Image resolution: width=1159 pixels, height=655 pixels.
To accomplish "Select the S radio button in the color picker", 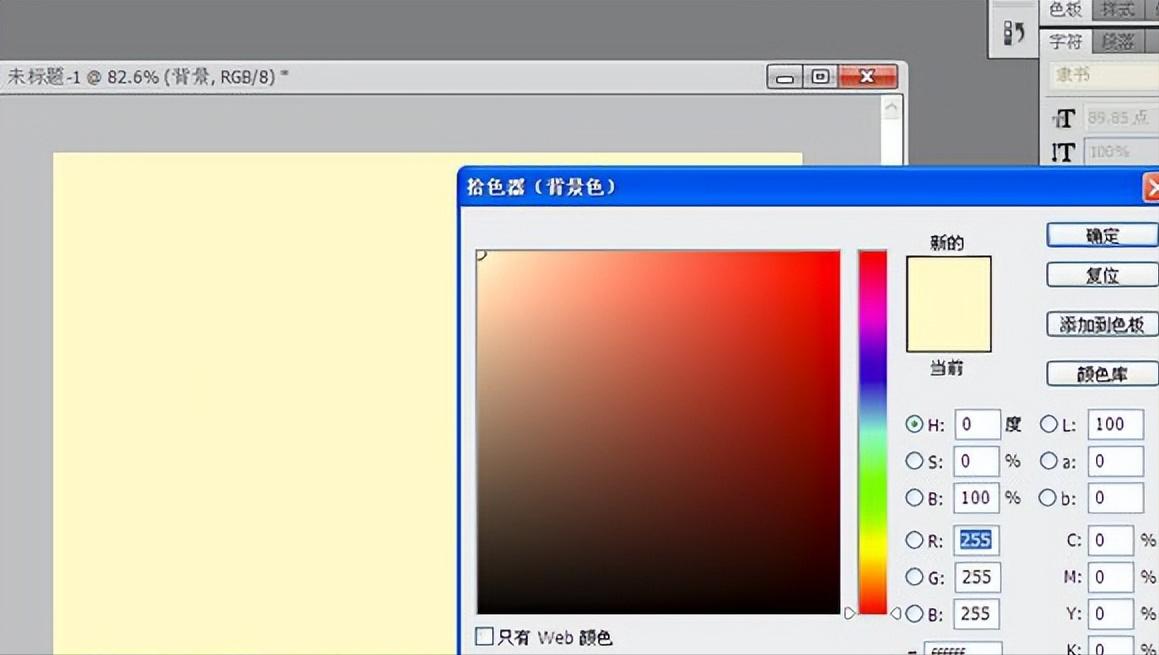I will 914,461.
